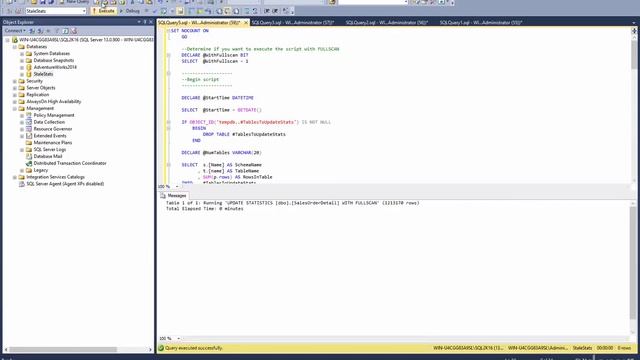Select the System Databases tree label
Image resolution: width=640 pixels, height=360 pixels.
click(x=51, y=54)
